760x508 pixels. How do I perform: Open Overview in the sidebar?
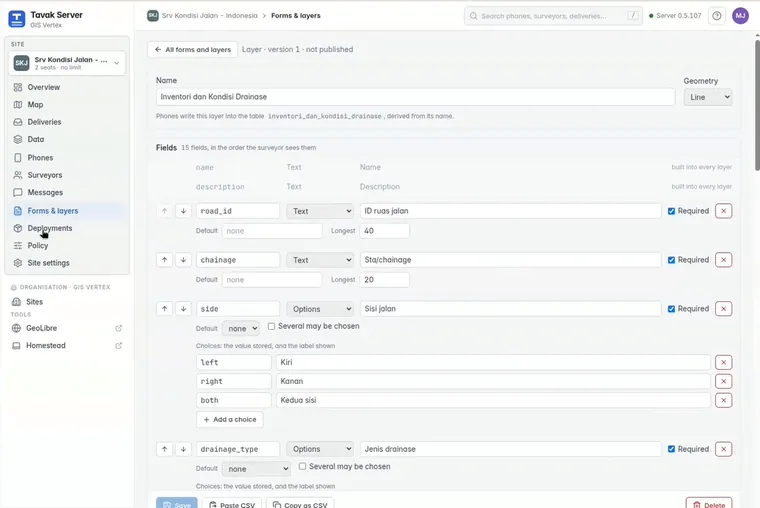[x=67, y=87]
